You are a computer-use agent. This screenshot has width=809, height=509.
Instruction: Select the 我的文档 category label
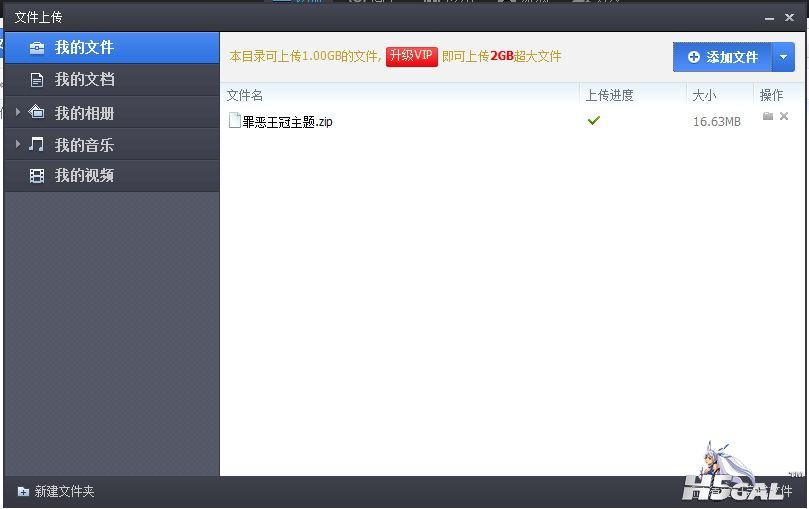pyautogui.click(x=84, y=80)
